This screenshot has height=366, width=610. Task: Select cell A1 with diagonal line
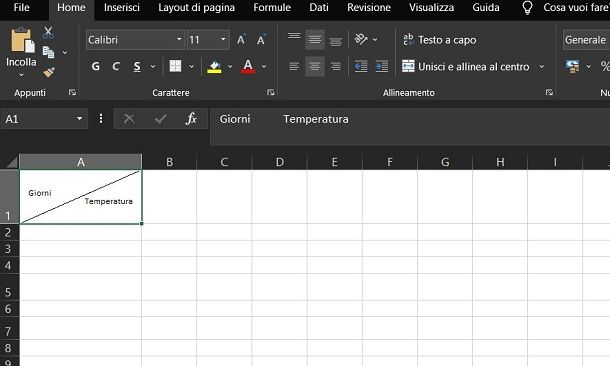click(x=81, y=197)
